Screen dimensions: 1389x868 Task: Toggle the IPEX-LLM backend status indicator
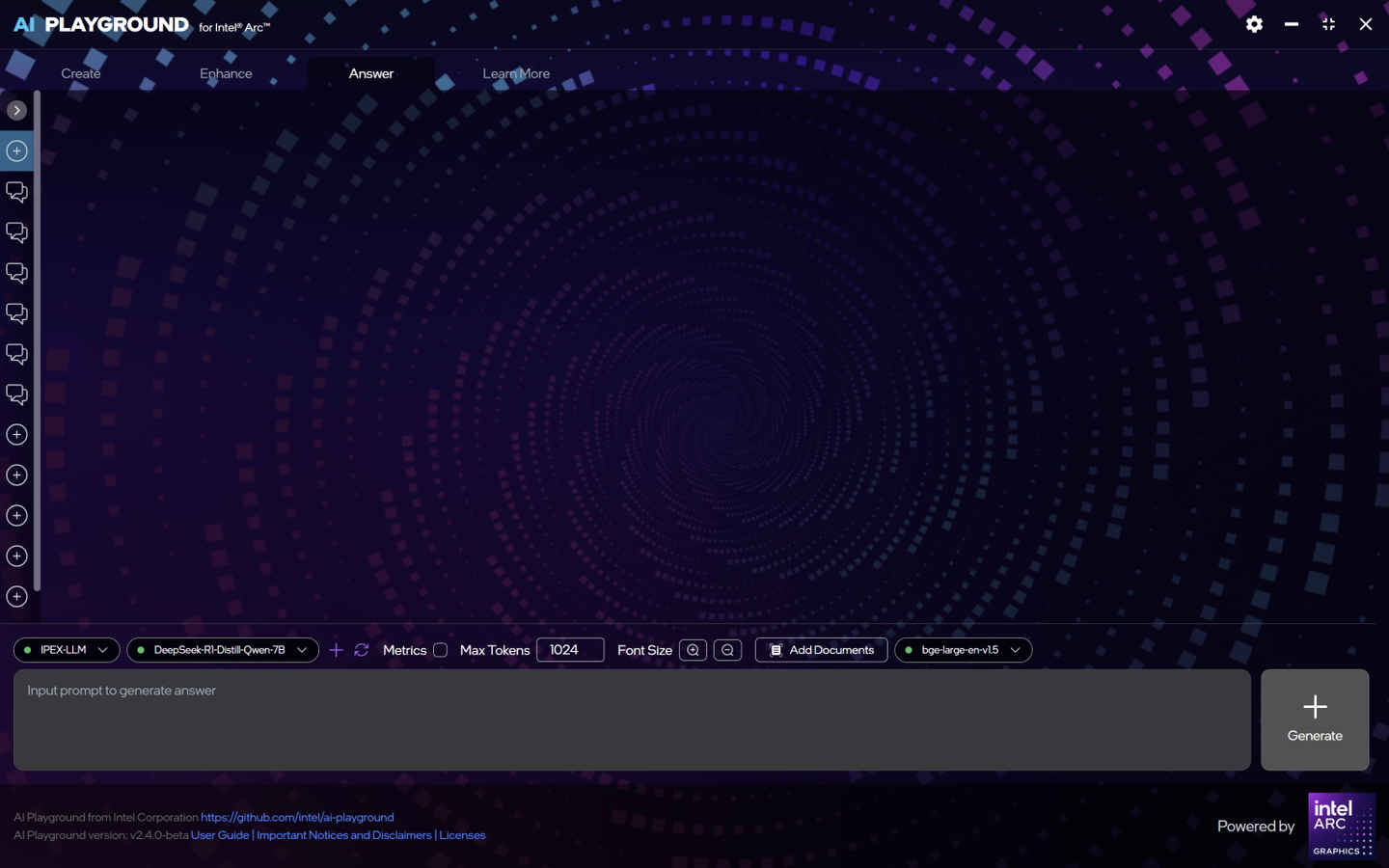[28, 649]
